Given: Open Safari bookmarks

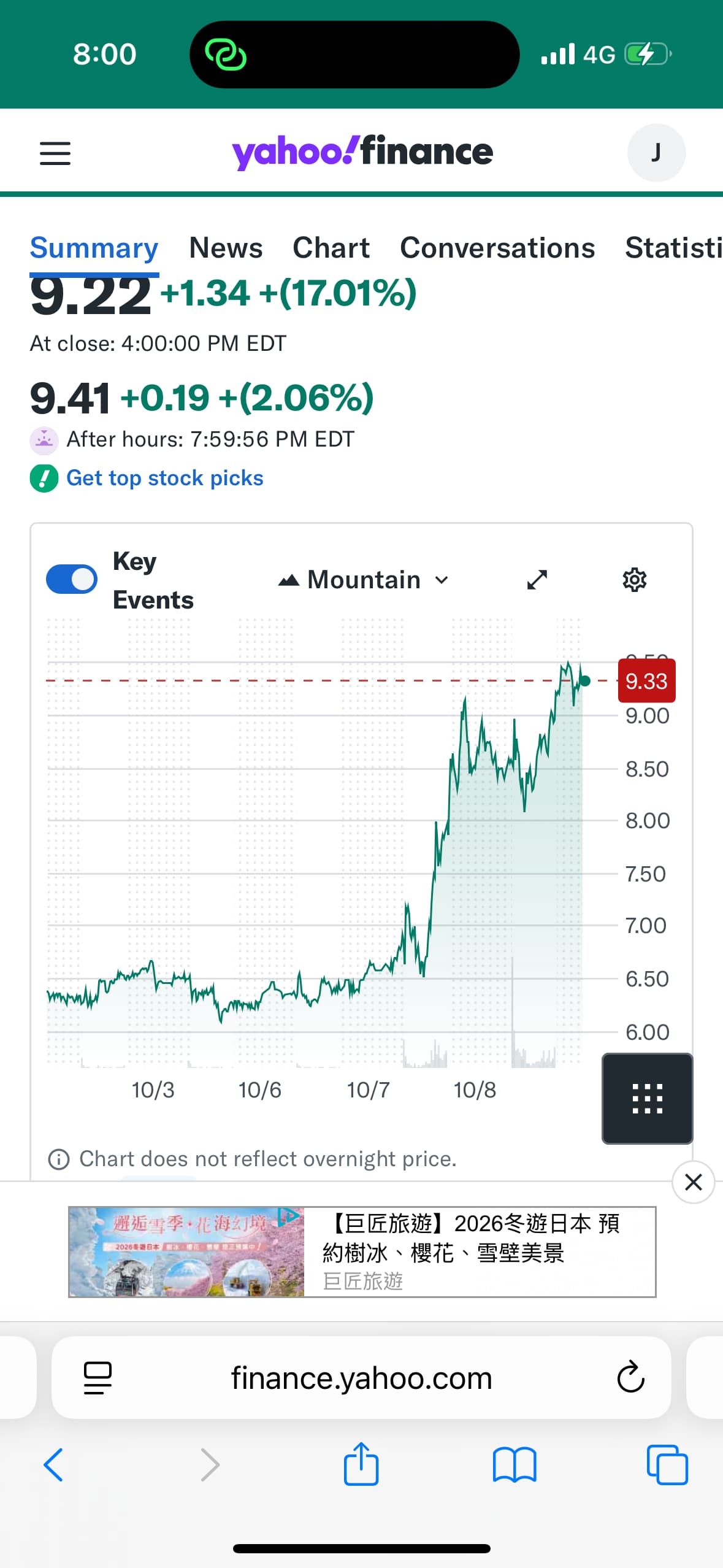Looking at the screenshot, I should click(514, 1464).
